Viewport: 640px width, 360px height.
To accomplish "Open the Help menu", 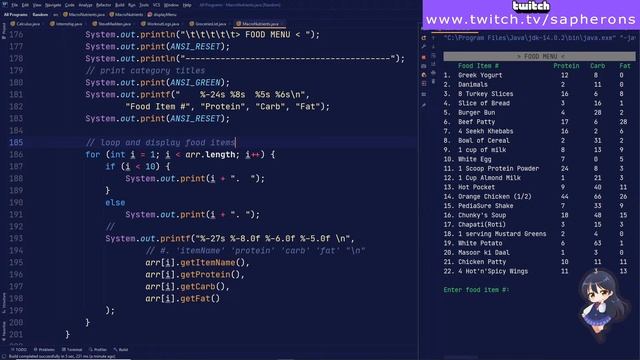I will [x=187, y=5].
